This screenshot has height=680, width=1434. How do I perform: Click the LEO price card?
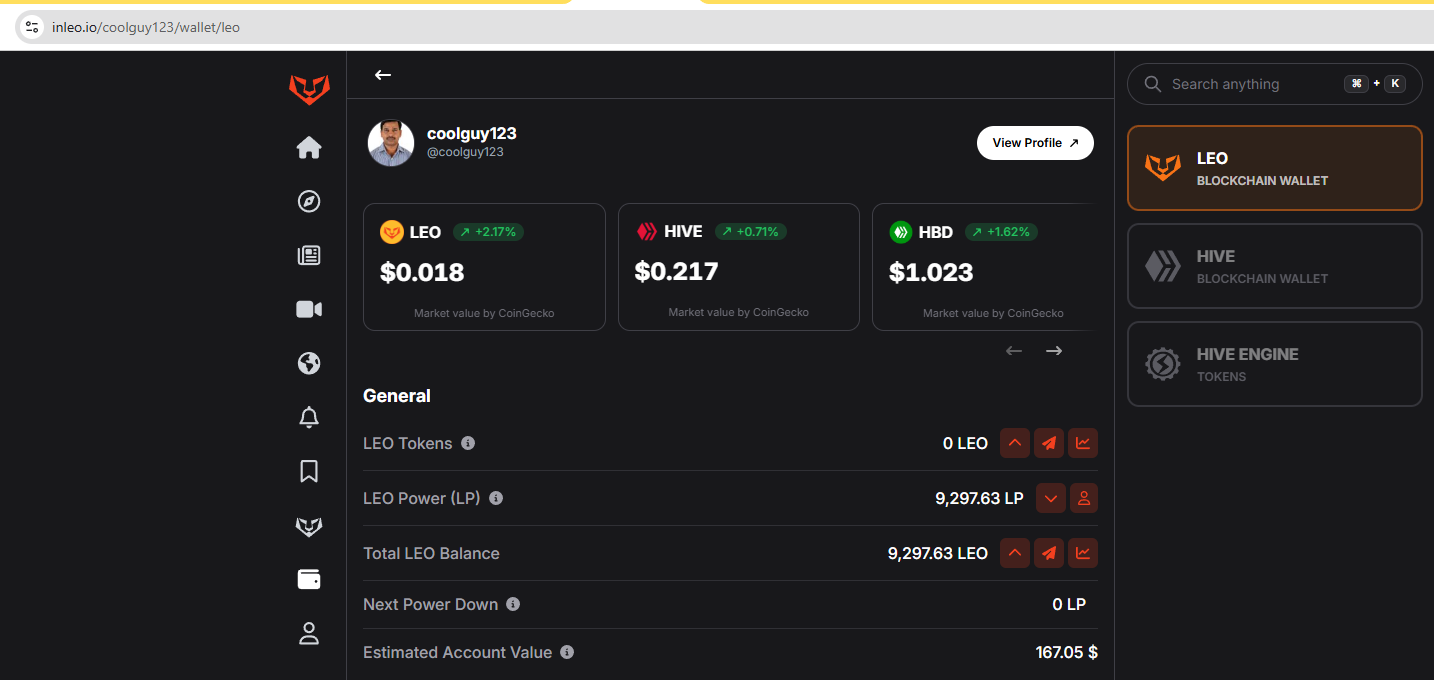pos(484,267)
